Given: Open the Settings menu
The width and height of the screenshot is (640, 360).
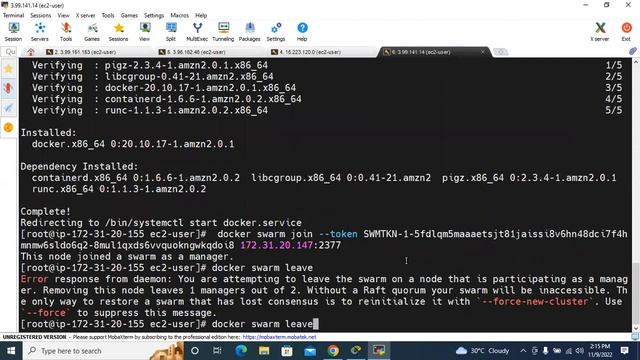Looking at the screenshot, I should 154,15.
